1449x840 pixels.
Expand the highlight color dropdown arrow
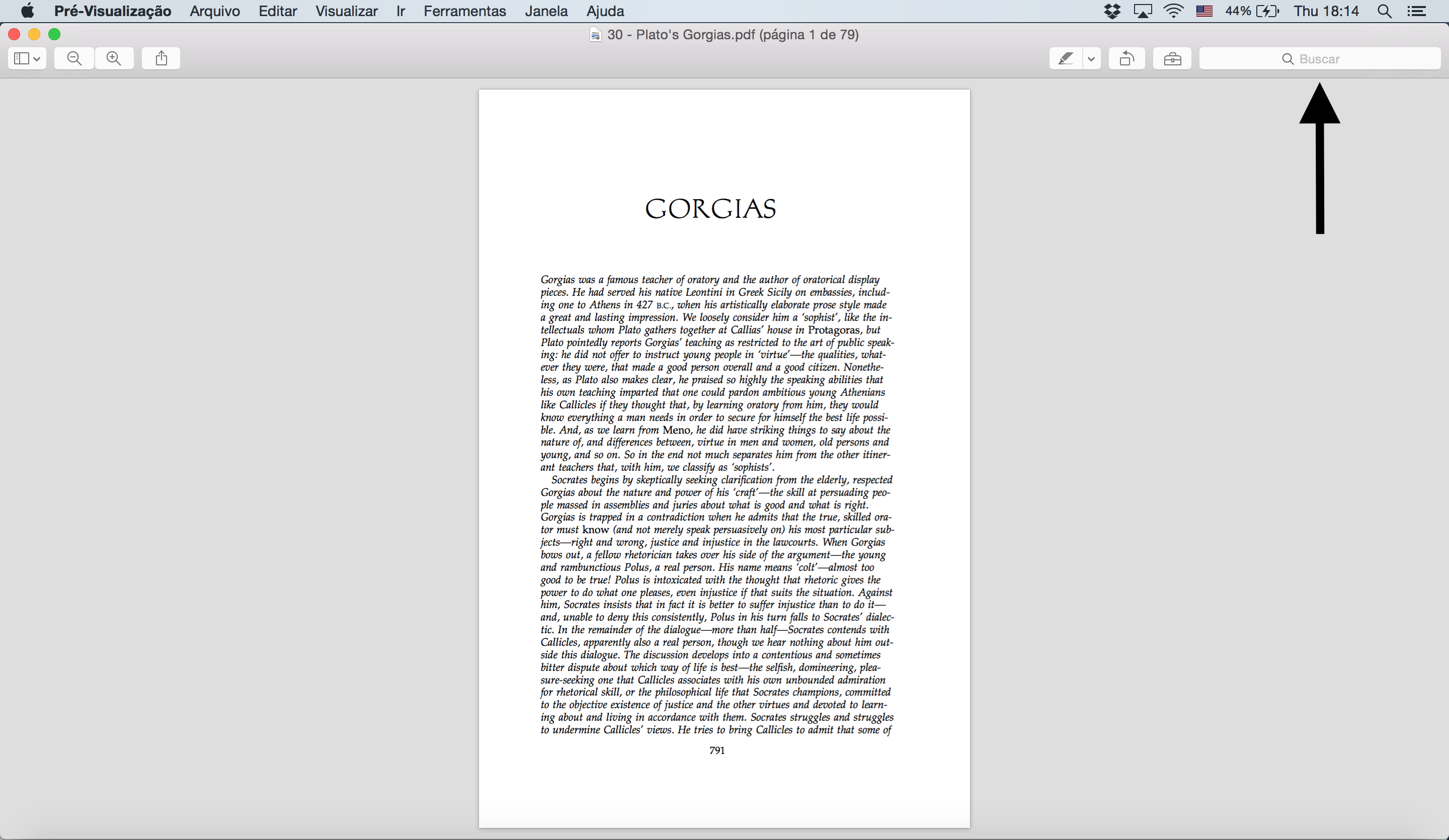pyautogui.click(x=1091, y=59)
